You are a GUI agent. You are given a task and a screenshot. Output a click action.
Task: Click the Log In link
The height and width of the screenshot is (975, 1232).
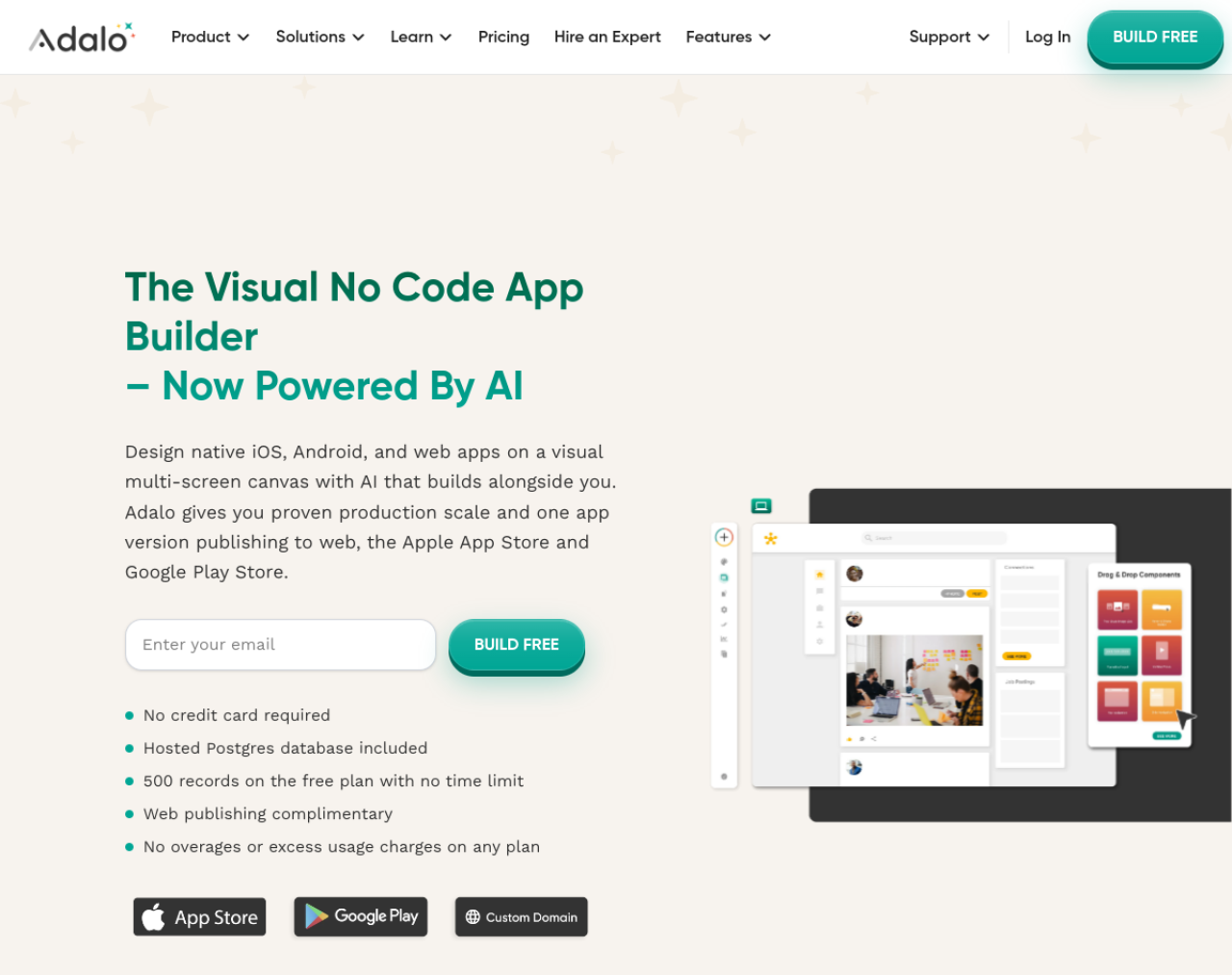coord(1047,37)
